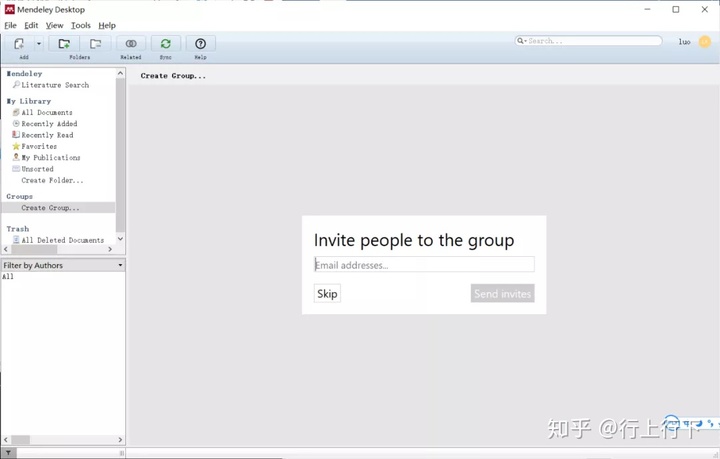The height and width of the screenshot is (459, 720).
Task: Click the filter panel scroll right arrow
Action: pos(120,440)
